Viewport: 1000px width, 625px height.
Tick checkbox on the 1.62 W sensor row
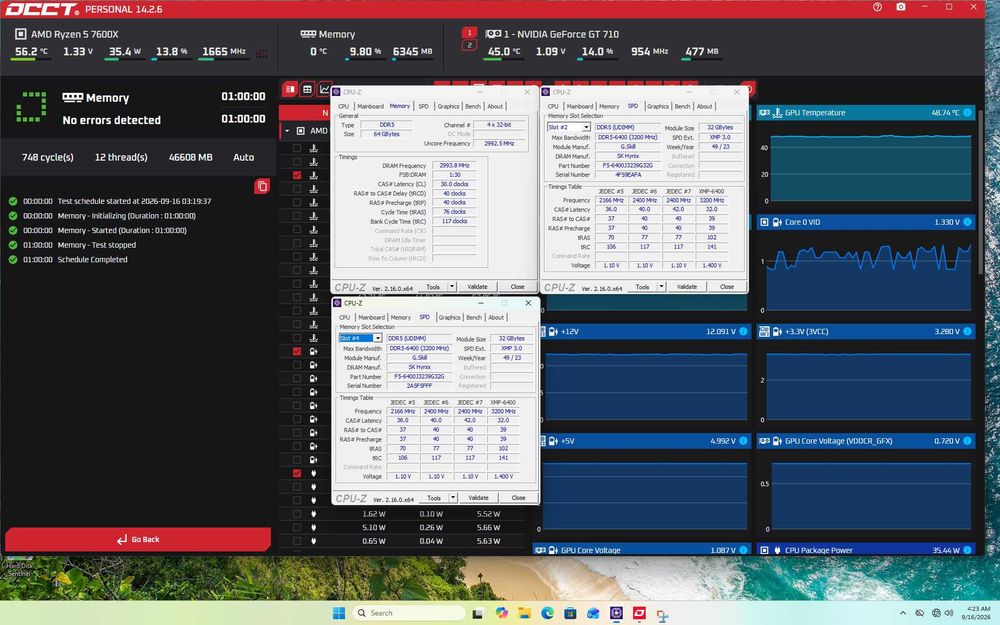[297, 514]
